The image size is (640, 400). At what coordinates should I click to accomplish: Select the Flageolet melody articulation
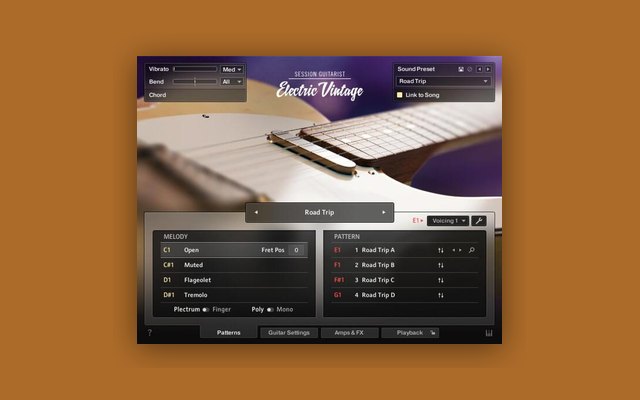(x=234, y=280)
